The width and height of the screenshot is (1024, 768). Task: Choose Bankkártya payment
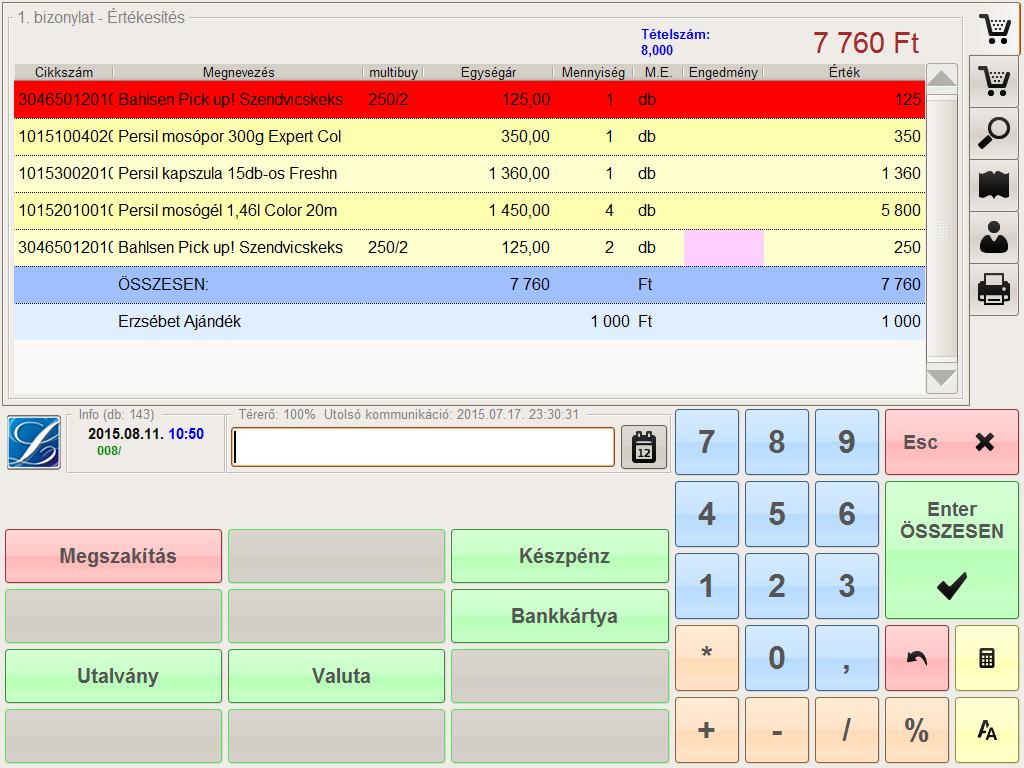pos(560,616)
